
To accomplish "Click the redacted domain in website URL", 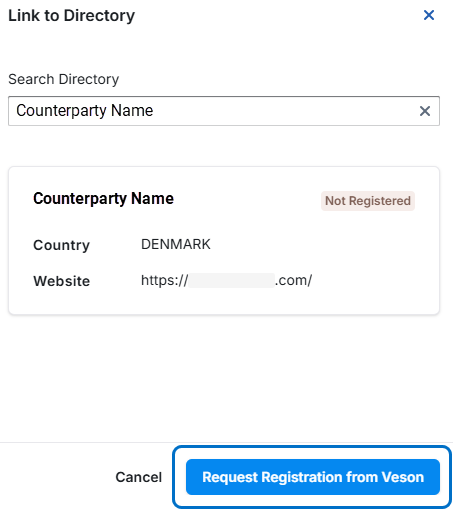I will point(231,281).
